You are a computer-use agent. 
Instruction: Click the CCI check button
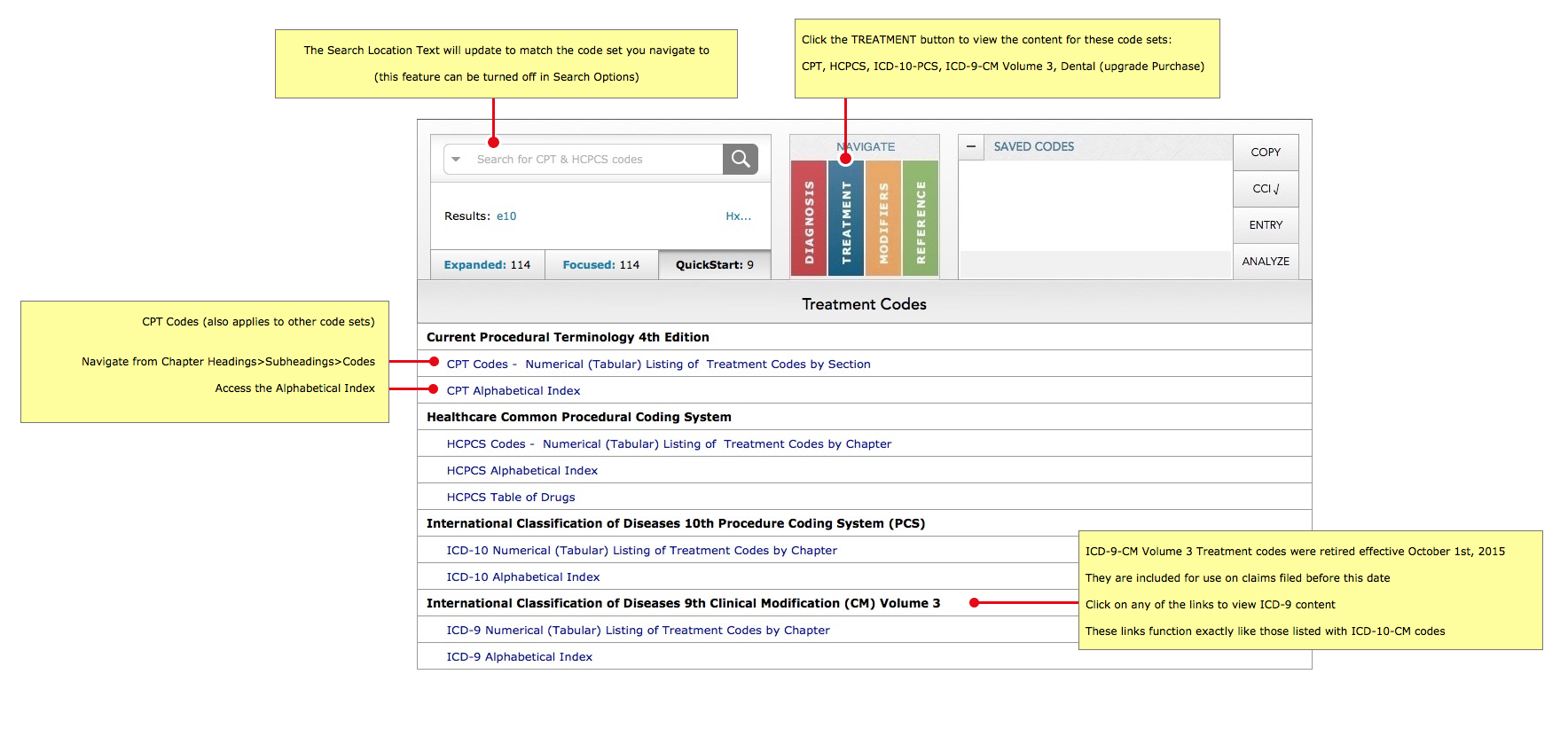[1266, 189]
